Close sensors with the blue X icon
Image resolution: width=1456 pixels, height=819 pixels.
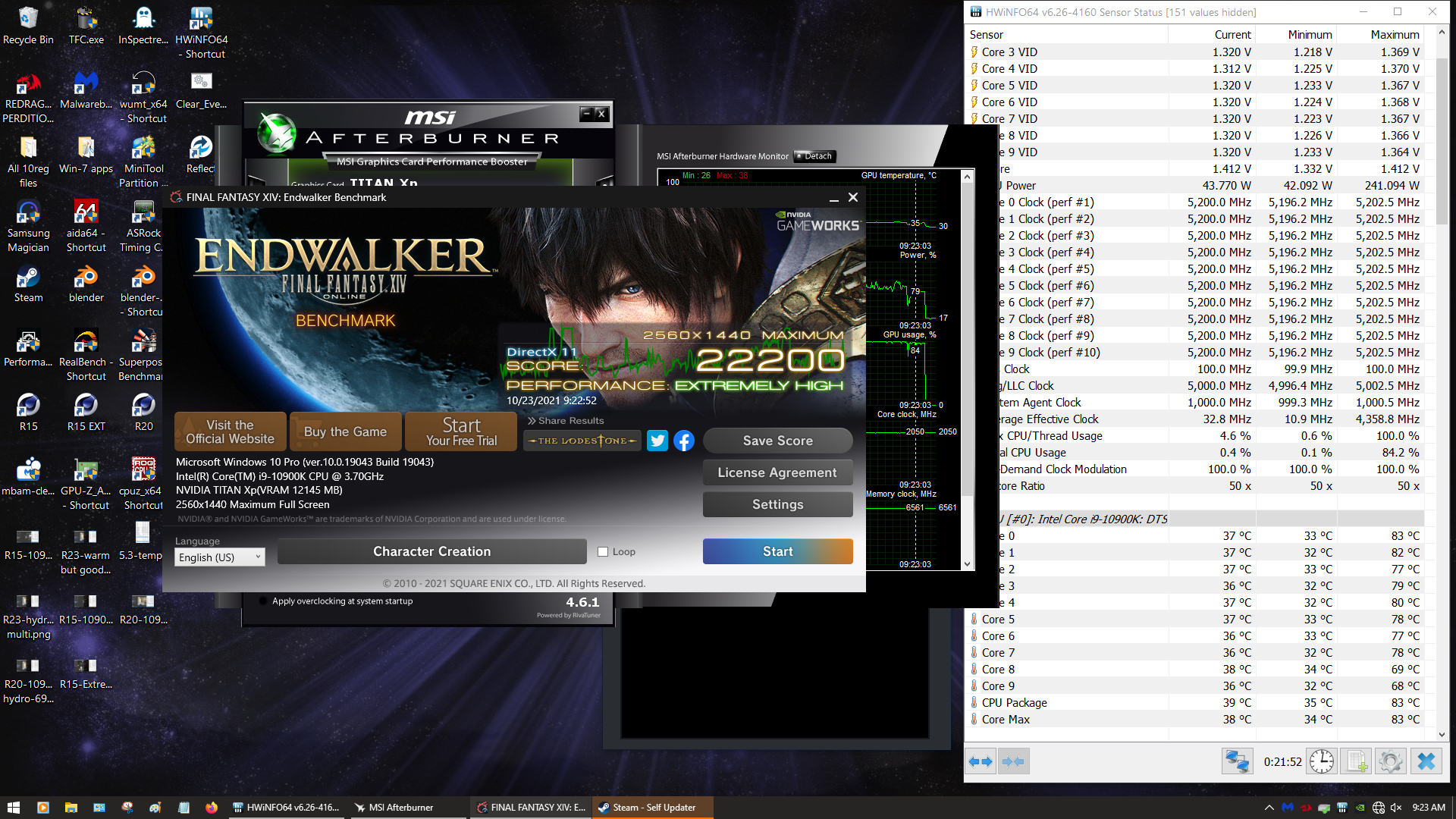1426,761
